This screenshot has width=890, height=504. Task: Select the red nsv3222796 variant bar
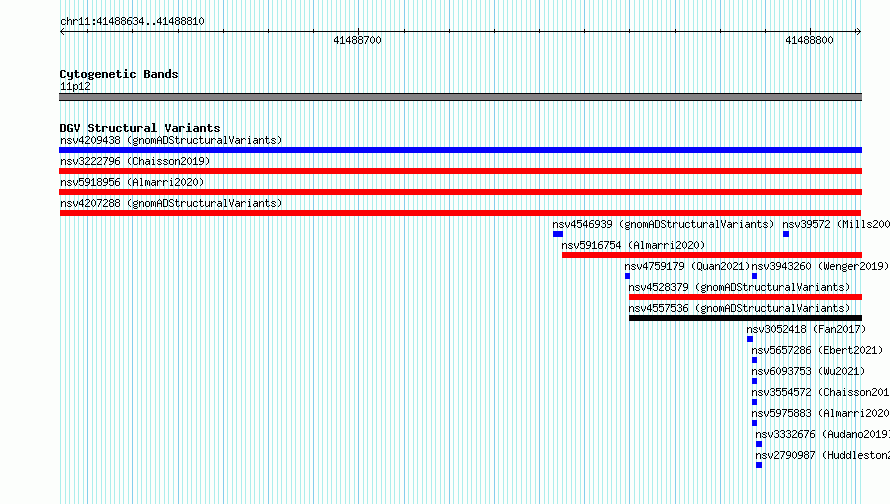pos(460,171)
